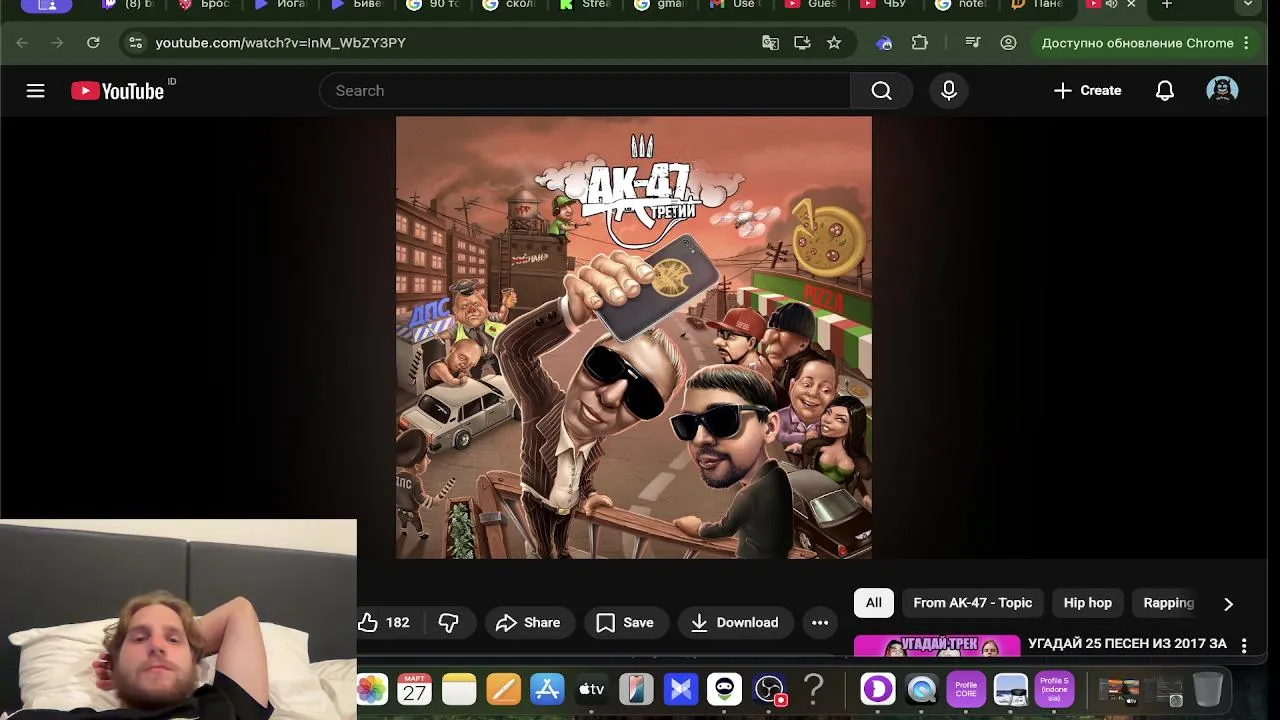Image resolution: width=1280 pixels, height=720 pixels.
Task: Open site info icon in address bar
Action: [x=136, y=43]
